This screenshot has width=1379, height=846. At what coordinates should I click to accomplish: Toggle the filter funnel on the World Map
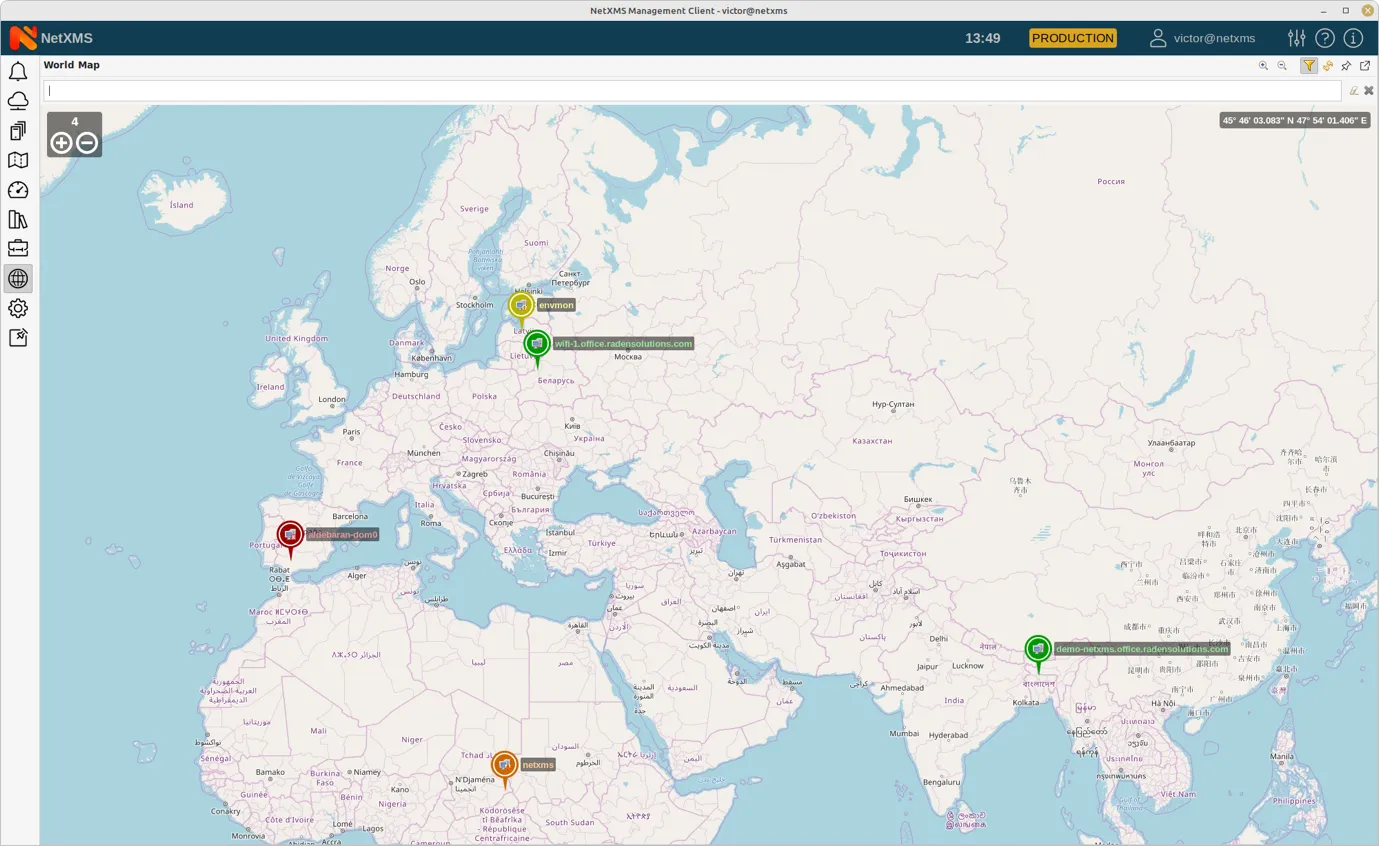click(1309, 65)
